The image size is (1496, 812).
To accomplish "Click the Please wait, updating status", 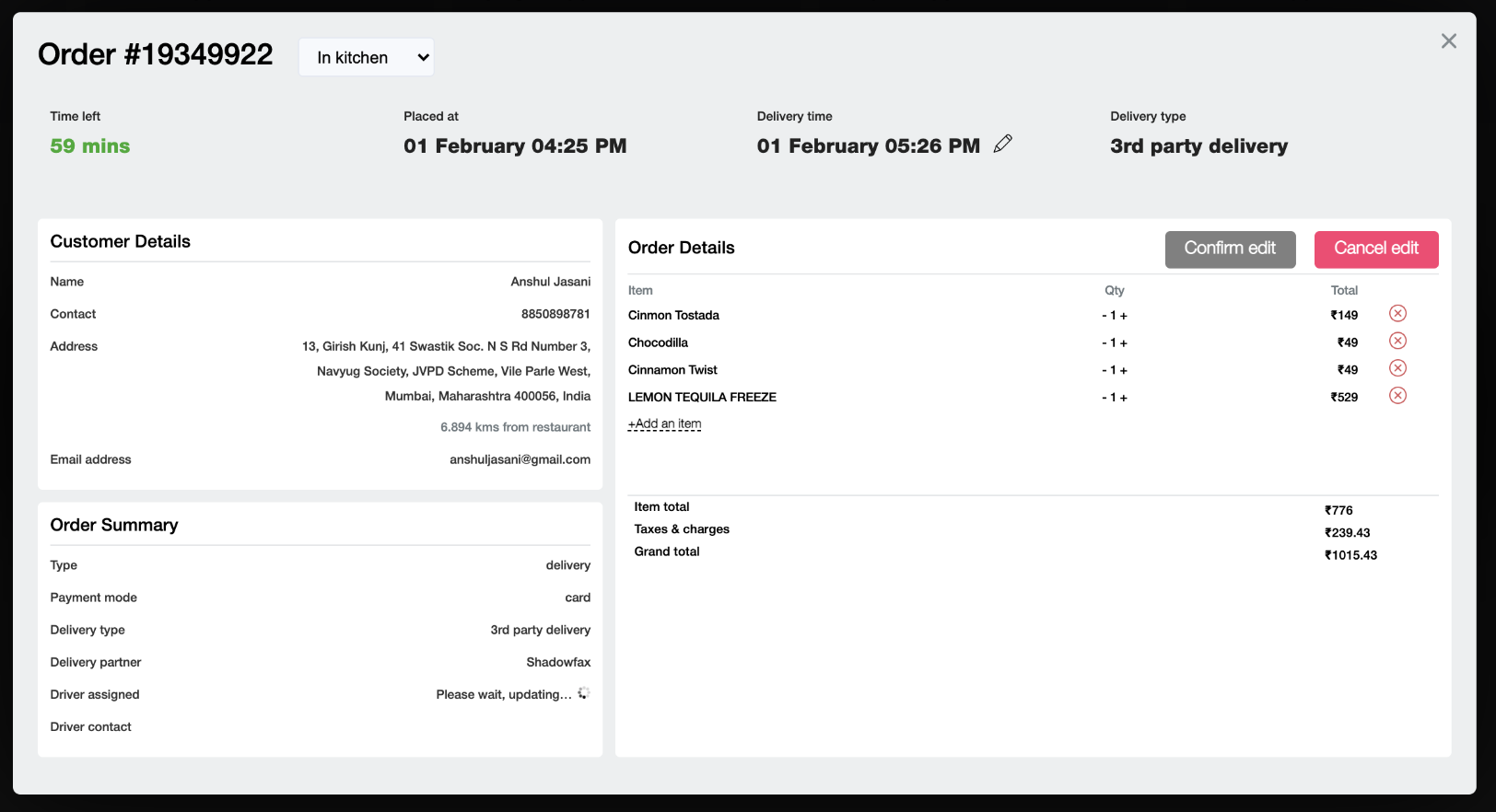I will coord(504,694).
